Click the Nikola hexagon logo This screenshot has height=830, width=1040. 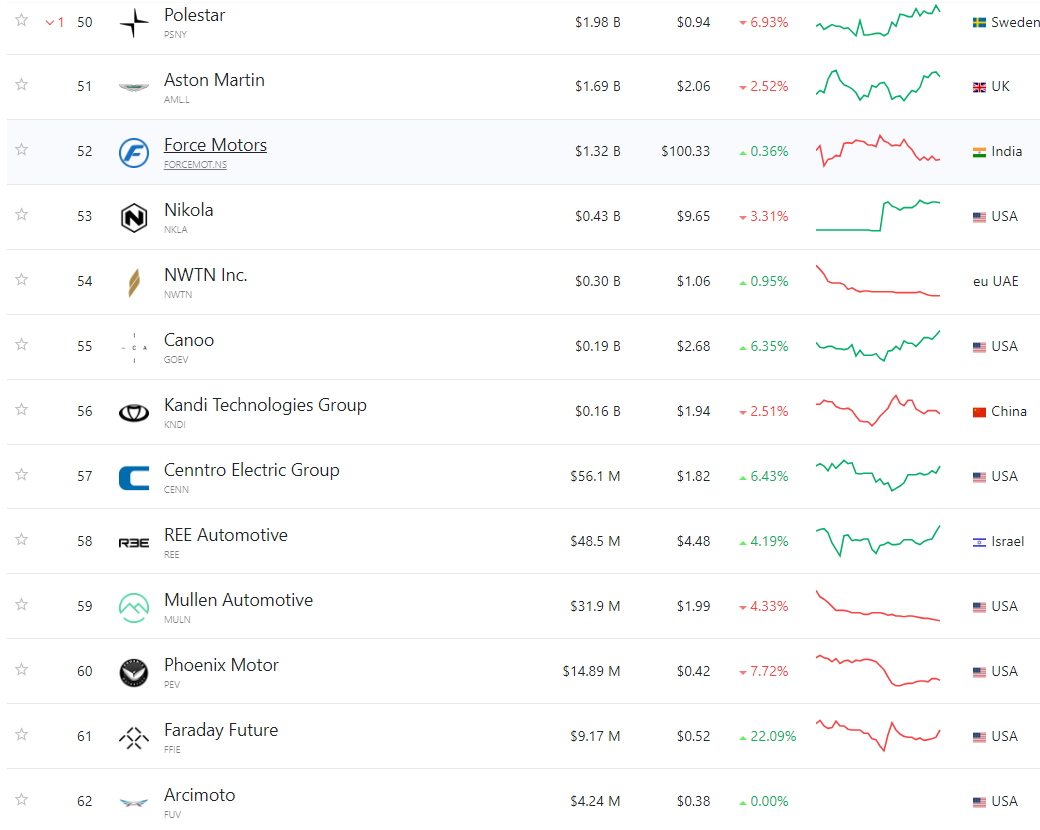(134, 218)
